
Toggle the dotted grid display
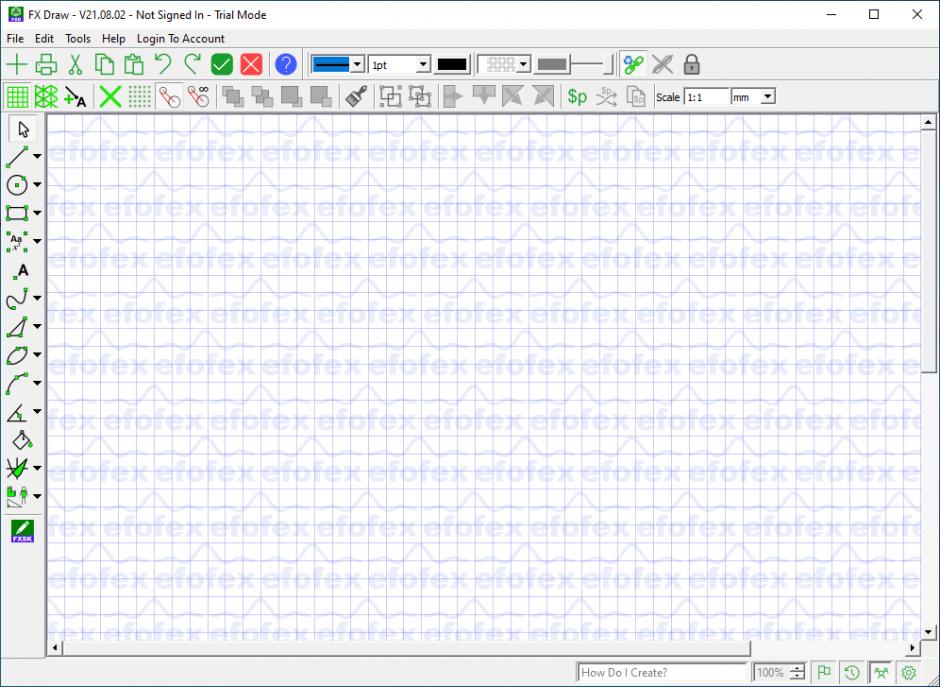click(140, 96)
